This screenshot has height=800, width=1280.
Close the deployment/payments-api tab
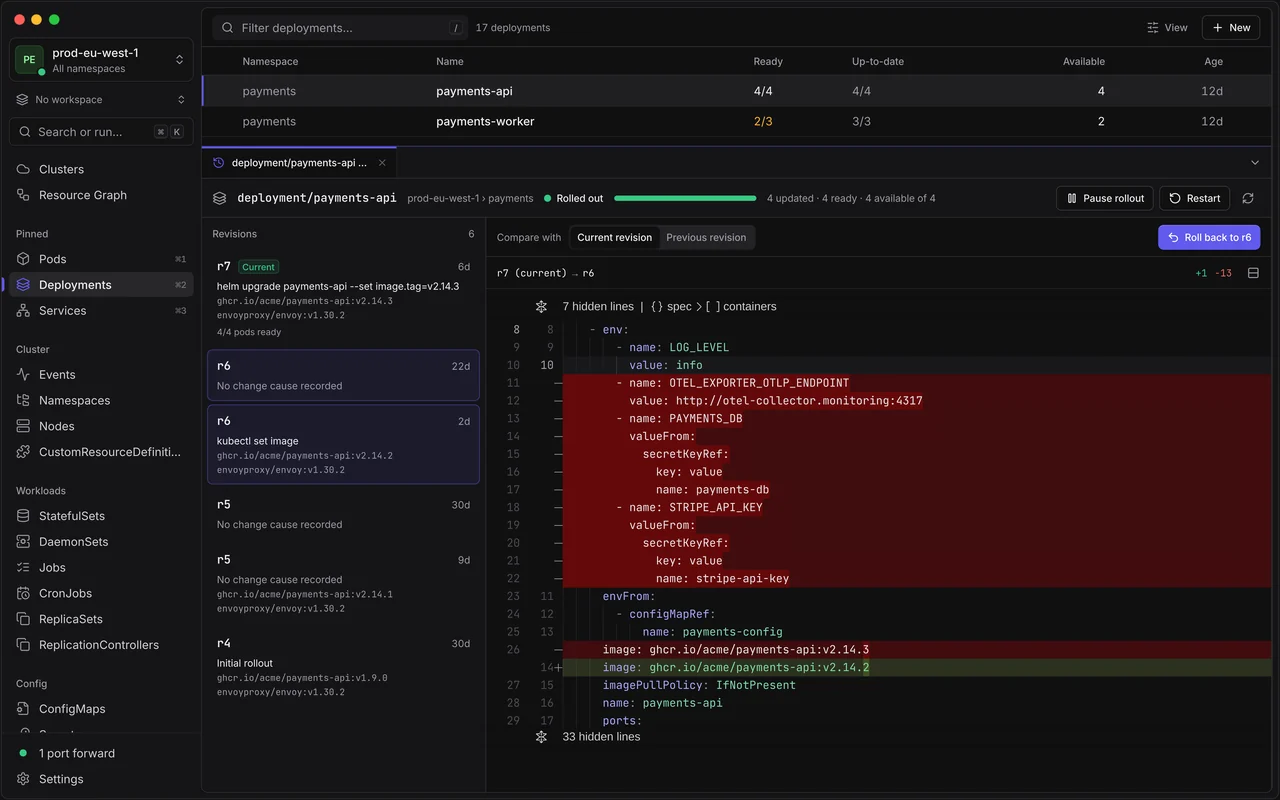point(383,162)
